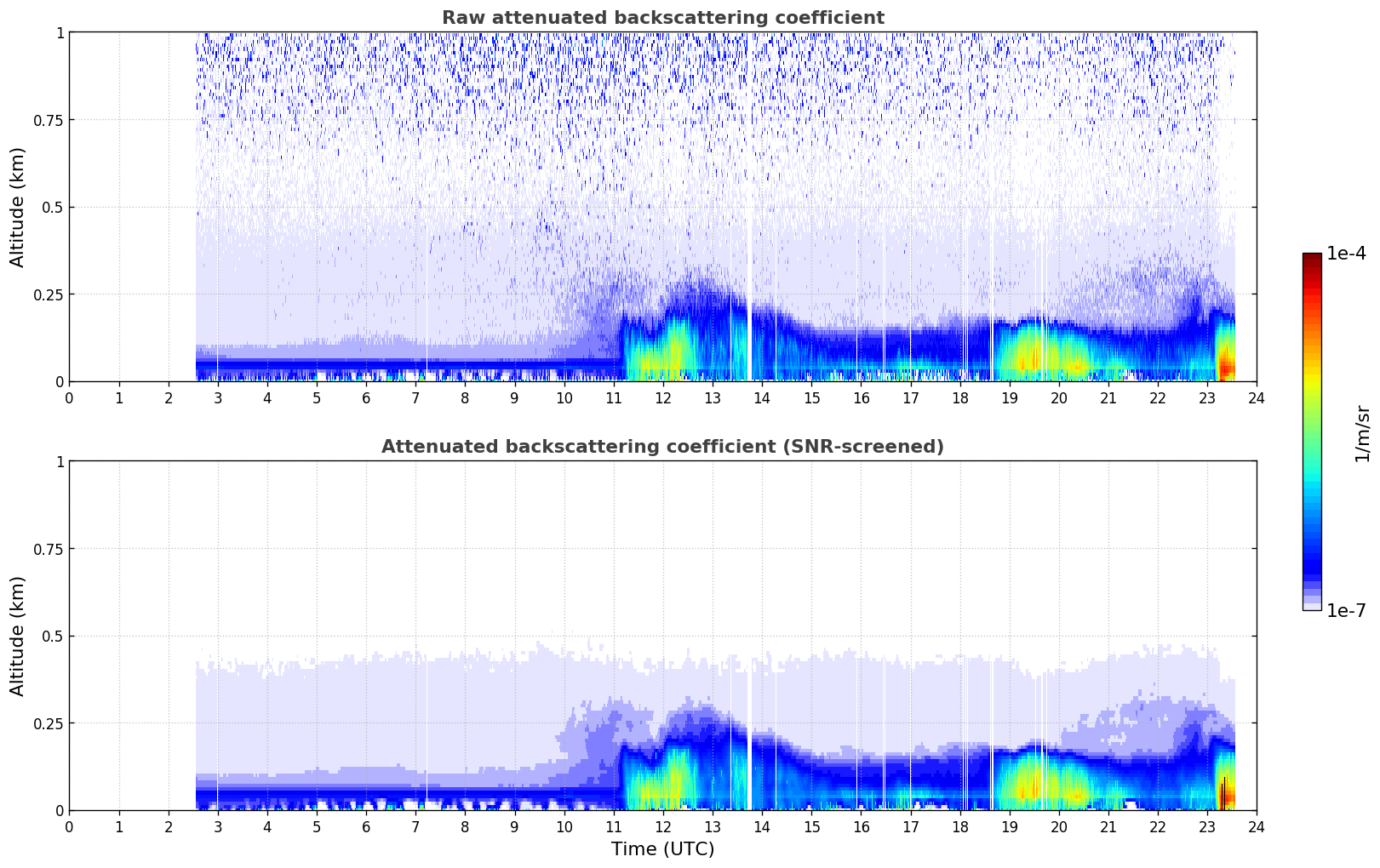The width and height of the screenshot is (1380, 868).
Task: Click hour 14 tick under the SNR-screened plot
Action: click(762, 827)
